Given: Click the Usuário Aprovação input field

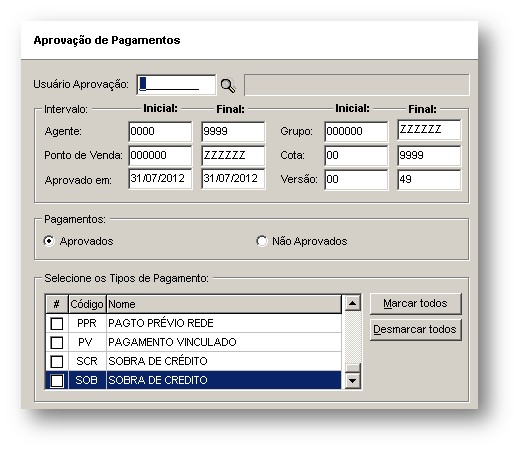Looking at the screenshot, I should coord(176,85).
